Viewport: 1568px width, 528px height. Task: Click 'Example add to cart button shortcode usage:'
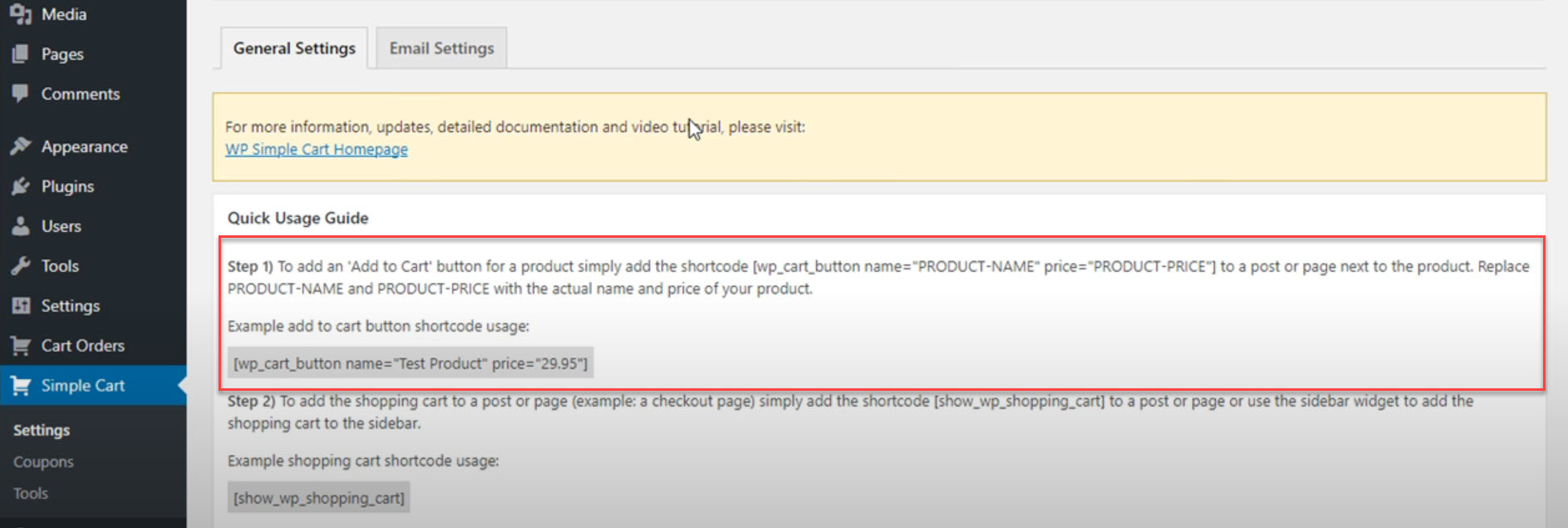(378, 326)
